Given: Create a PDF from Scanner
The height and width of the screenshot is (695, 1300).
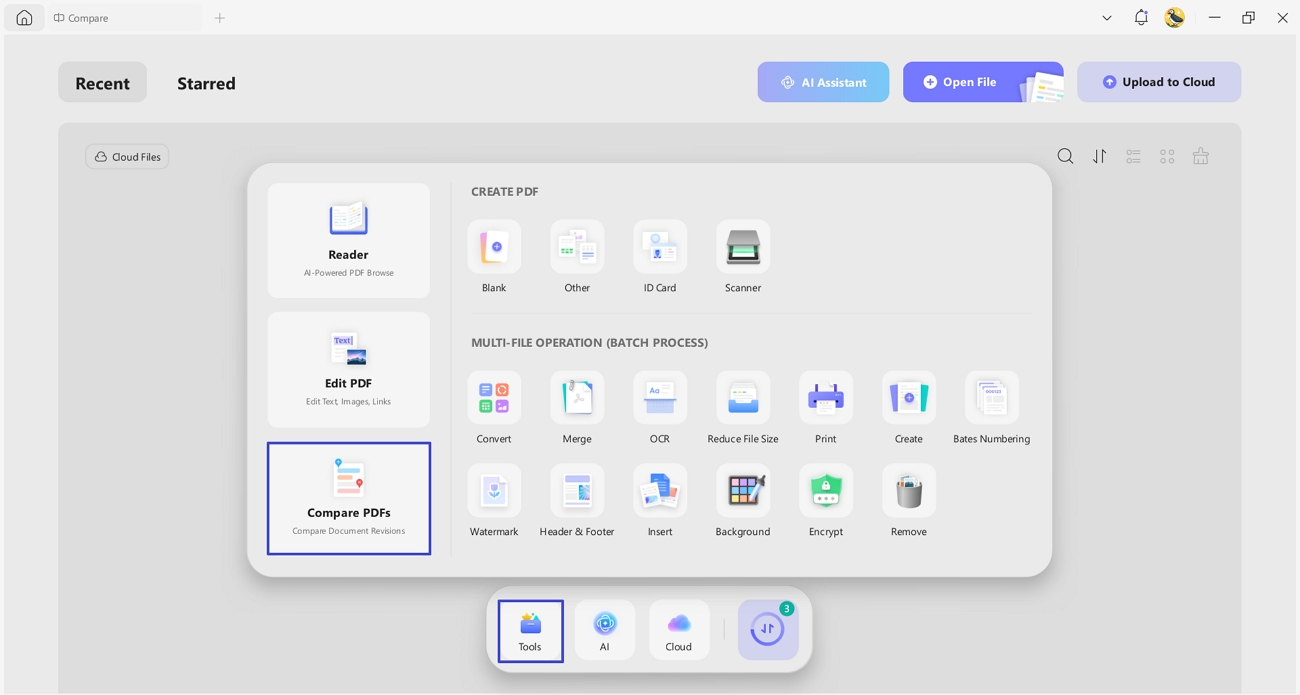Looking at the screenshot, I should pyautogui.click(x=743, y=247).
